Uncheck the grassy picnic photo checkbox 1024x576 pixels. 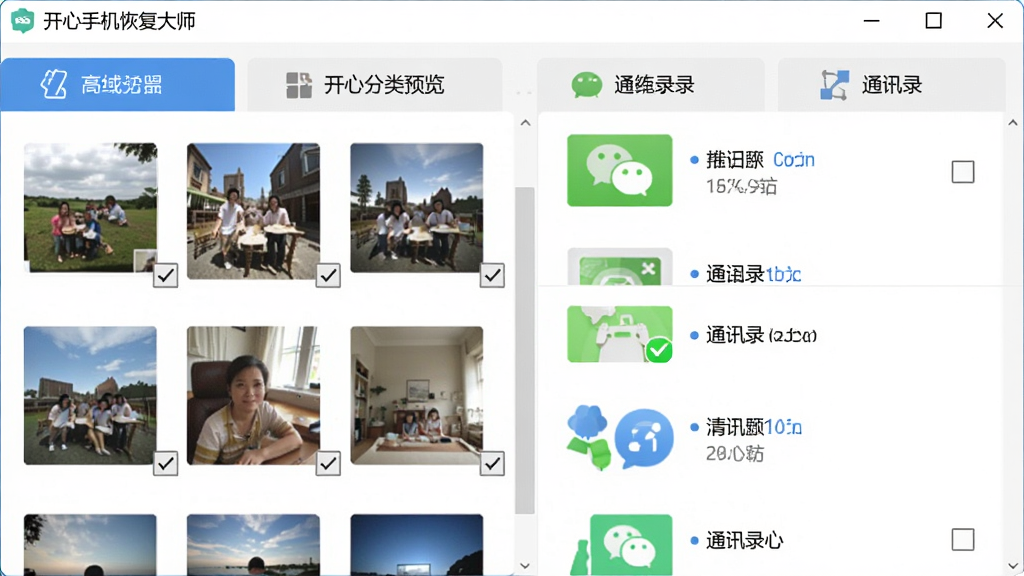[x=166, y=276]
